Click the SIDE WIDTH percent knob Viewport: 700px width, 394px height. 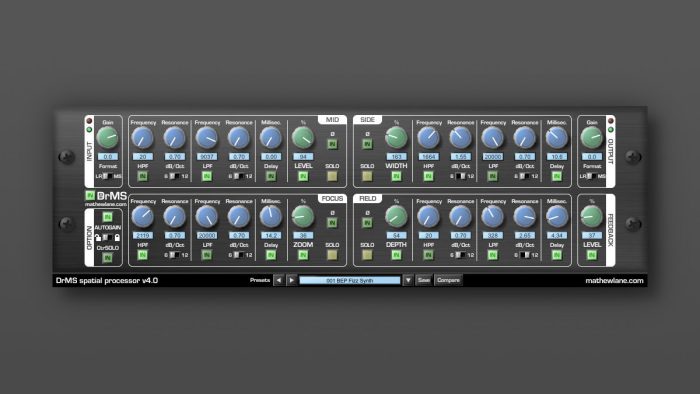396,138
